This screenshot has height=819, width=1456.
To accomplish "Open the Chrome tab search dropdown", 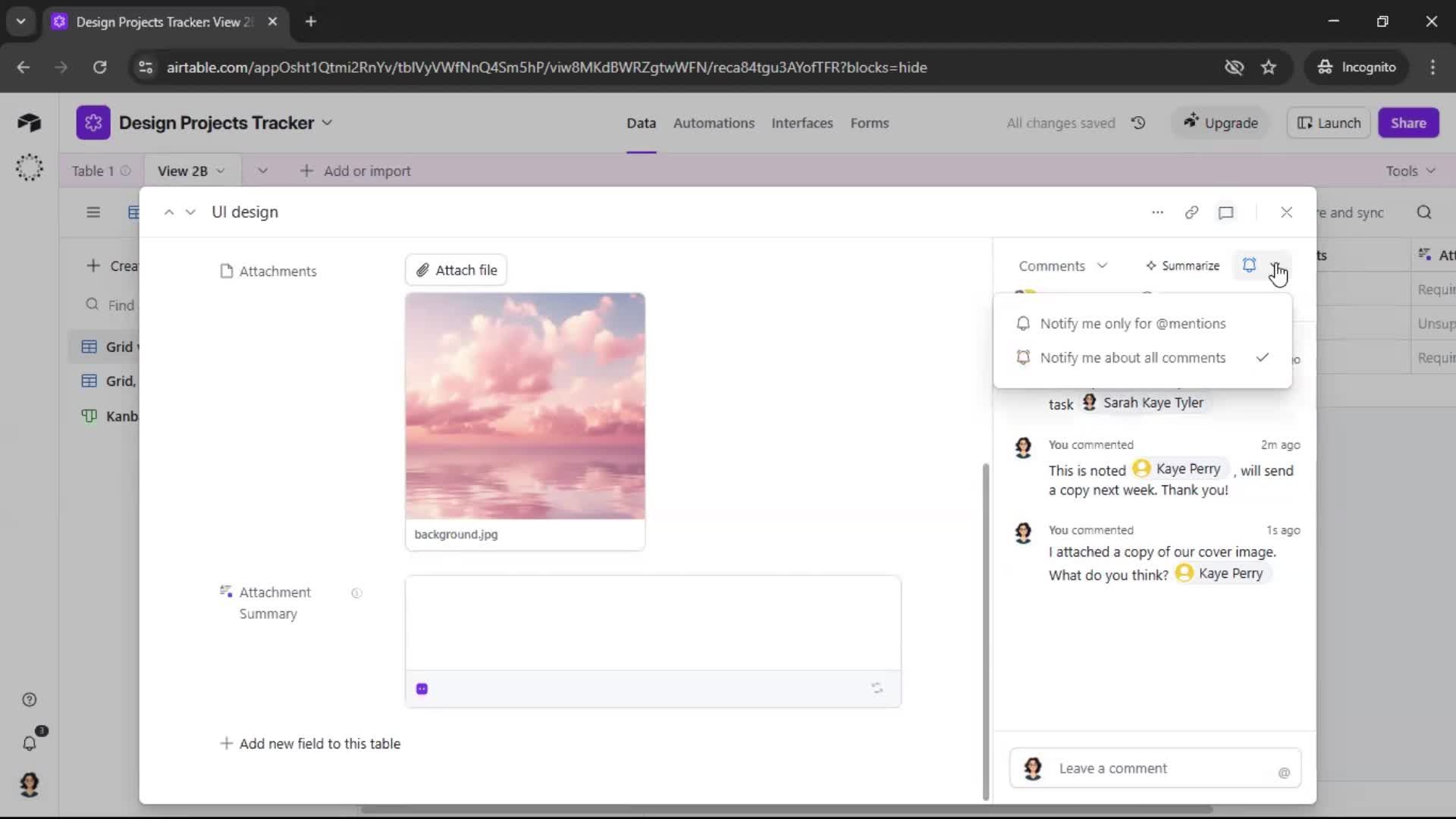I will click(20, 21).
